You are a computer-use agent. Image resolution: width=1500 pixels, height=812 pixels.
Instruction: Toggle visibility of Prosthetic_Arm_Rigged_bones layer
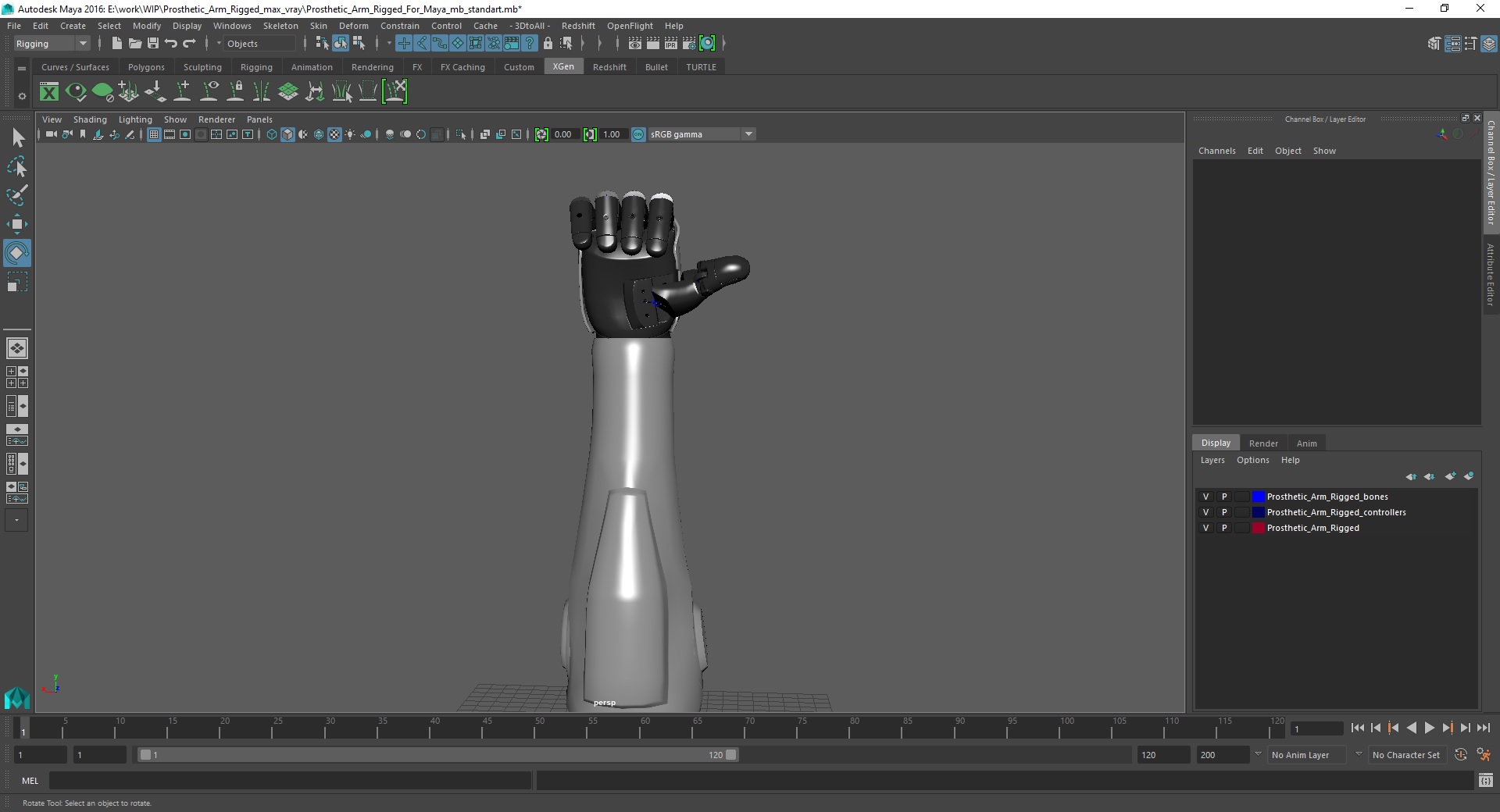pyautogui.click(x=1205, y=497)
